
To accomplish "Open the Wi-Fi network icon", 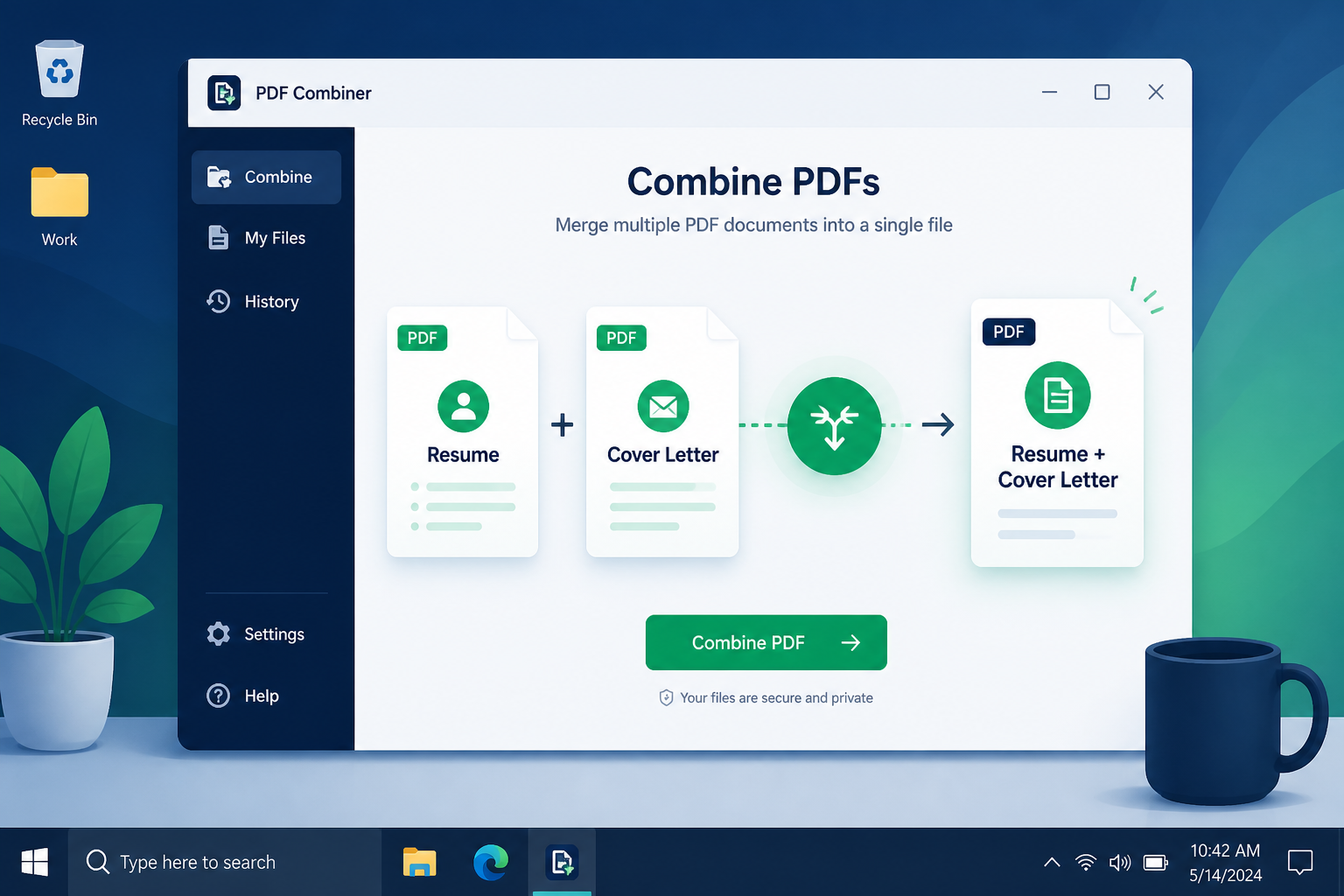I will (1086, 863).
